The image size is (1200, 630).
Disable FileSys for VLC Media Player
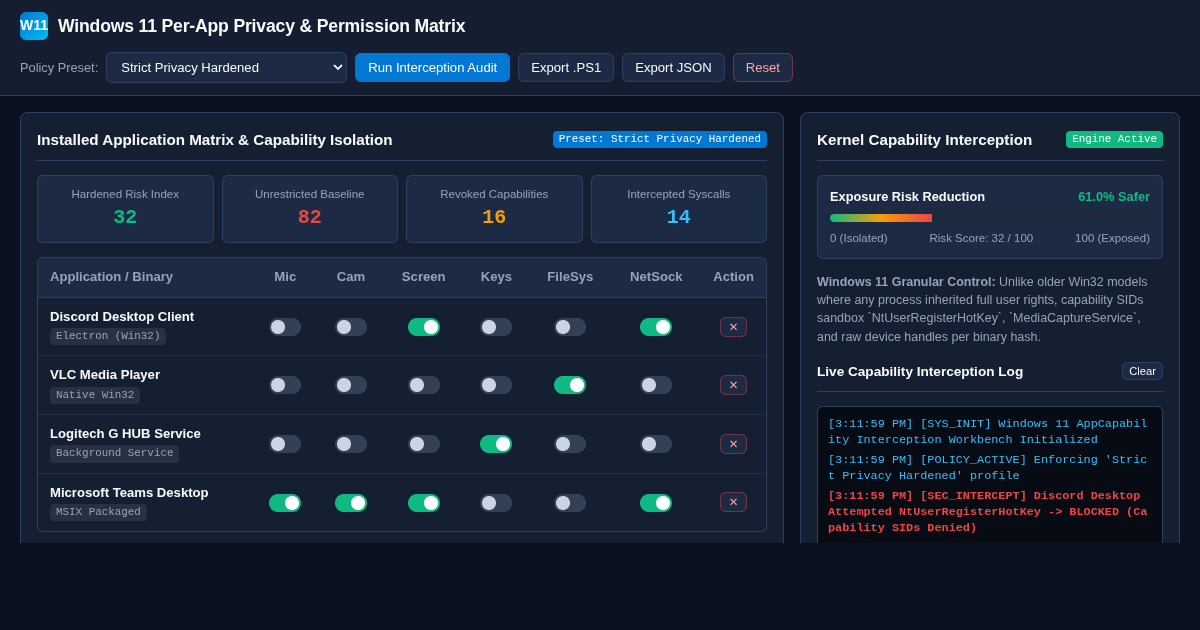[570, 385]
